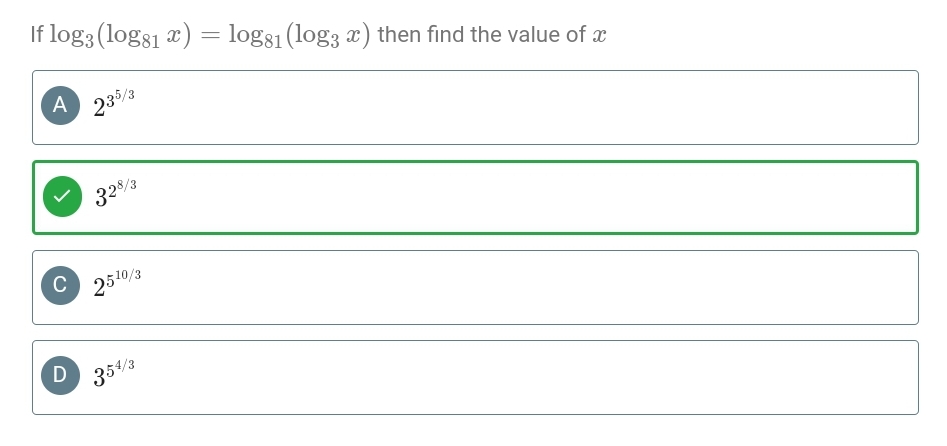The width and height of the screenshot is (947, 446).
Task: Click the 8/3 exponent in the correct answer
Action: pos(126,185)
